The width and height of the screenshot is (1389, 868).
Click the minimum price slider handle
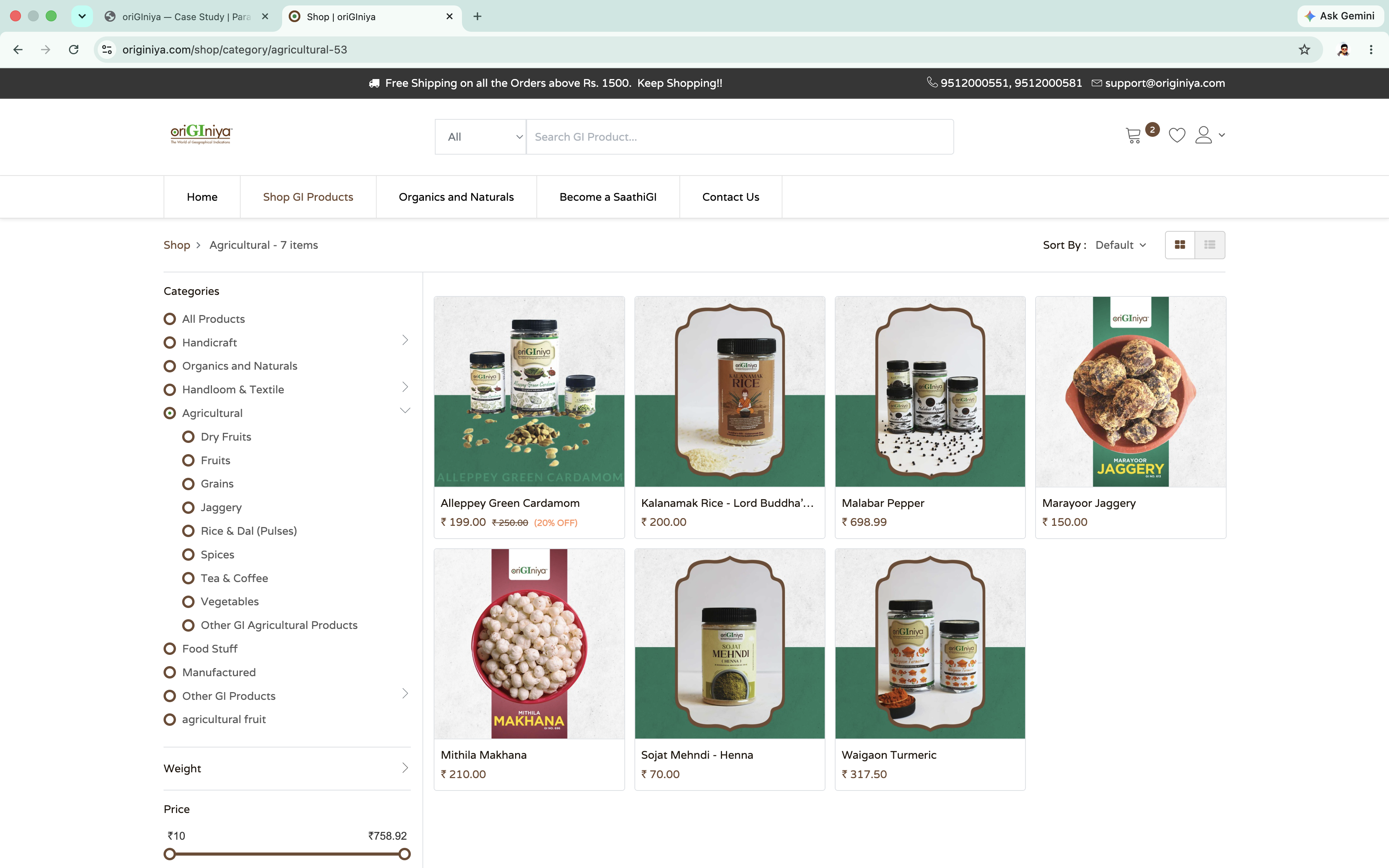[x=169, y=854]
